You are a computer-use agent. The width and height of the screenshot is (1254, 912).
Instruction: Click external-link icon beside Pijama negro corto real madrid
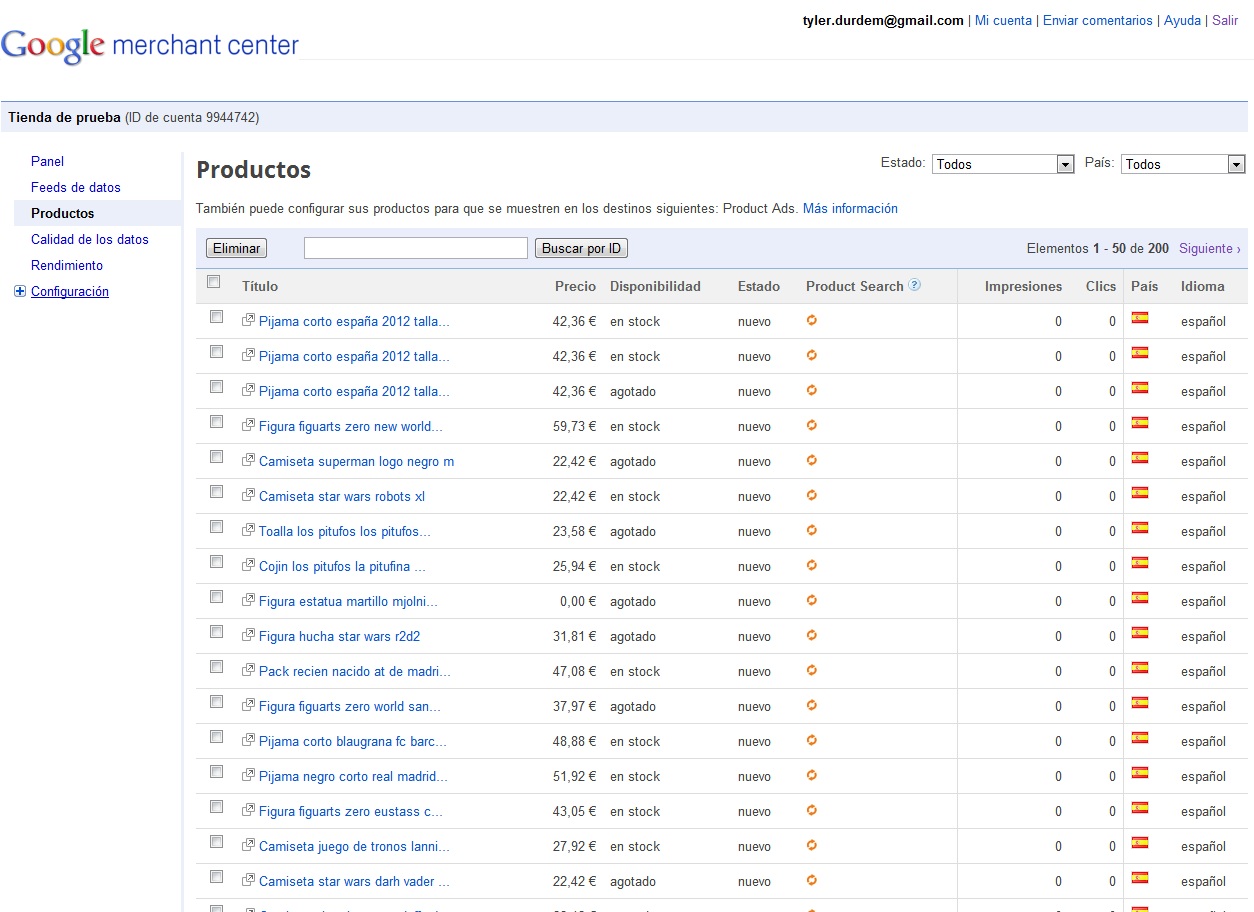click(x=249, y=775)
